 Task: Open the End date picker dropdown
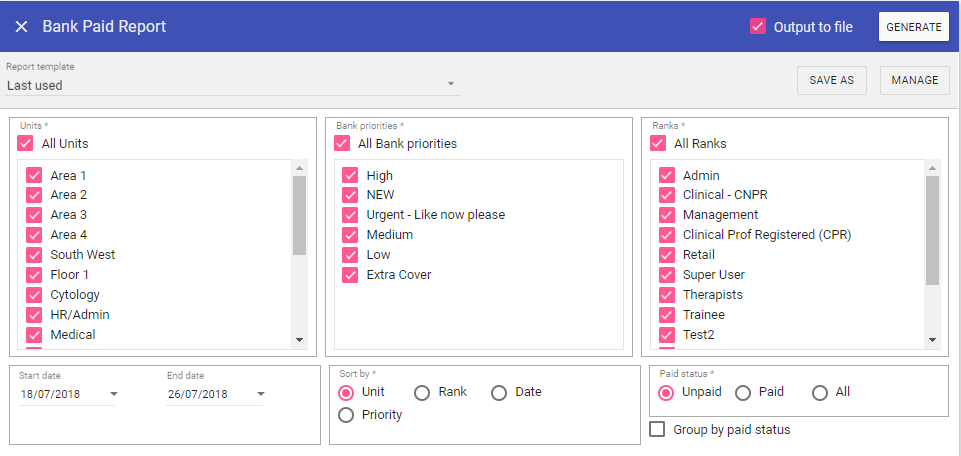[x=260, y=394]
